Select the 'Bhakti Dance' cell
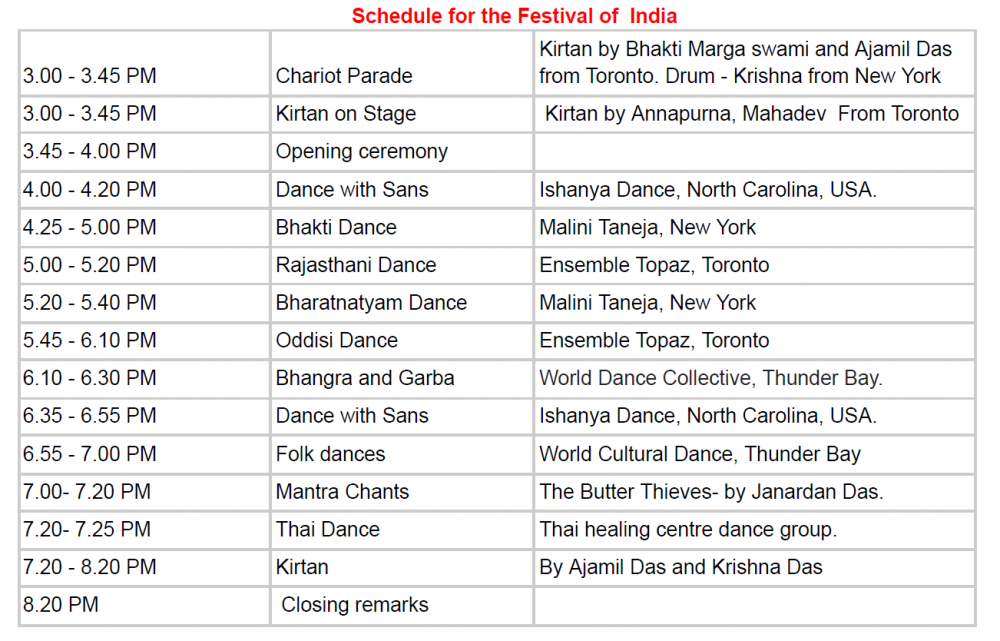This screenshot has width=1000, height=641. pos(402,227)
